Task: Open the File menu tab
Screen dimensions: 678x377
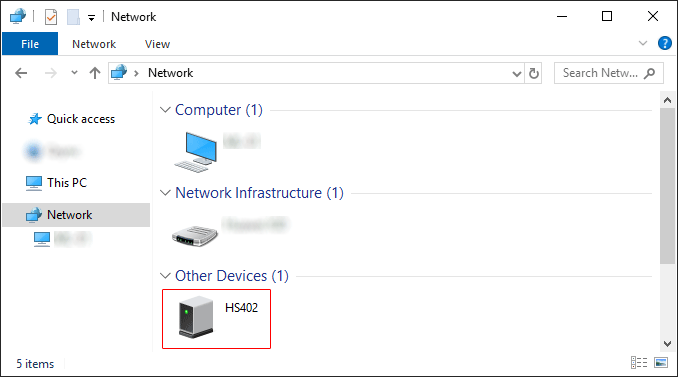Action: click(30, 44)
